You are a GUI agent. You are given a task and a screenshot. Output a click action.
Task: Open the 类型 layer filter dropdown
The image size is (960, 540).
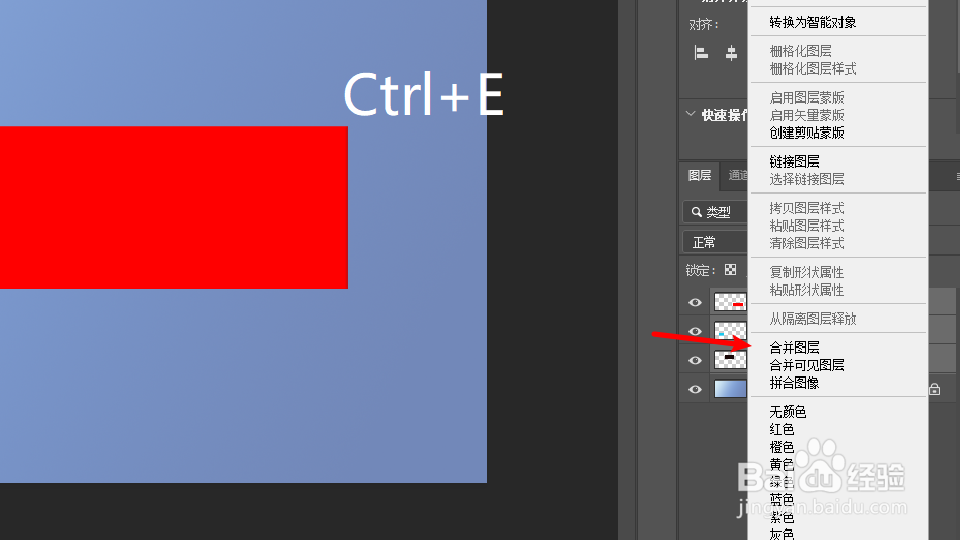715,212
